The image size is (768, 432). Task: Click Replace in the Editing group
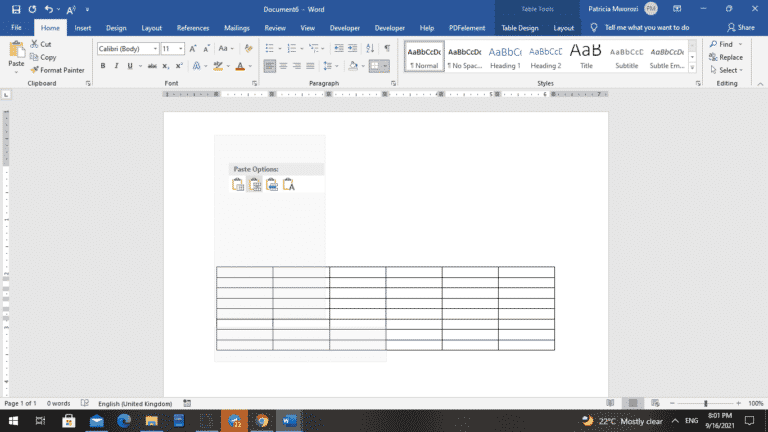726,57
